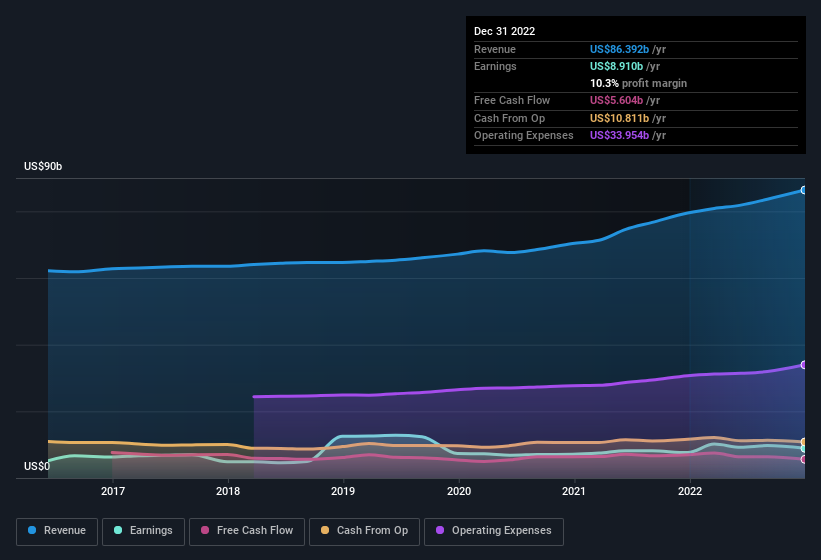This screenshot has width=821, height=560.
Task: Click the 2020 x-axis label
Action: pyautogui.click(x=459, y=491)
